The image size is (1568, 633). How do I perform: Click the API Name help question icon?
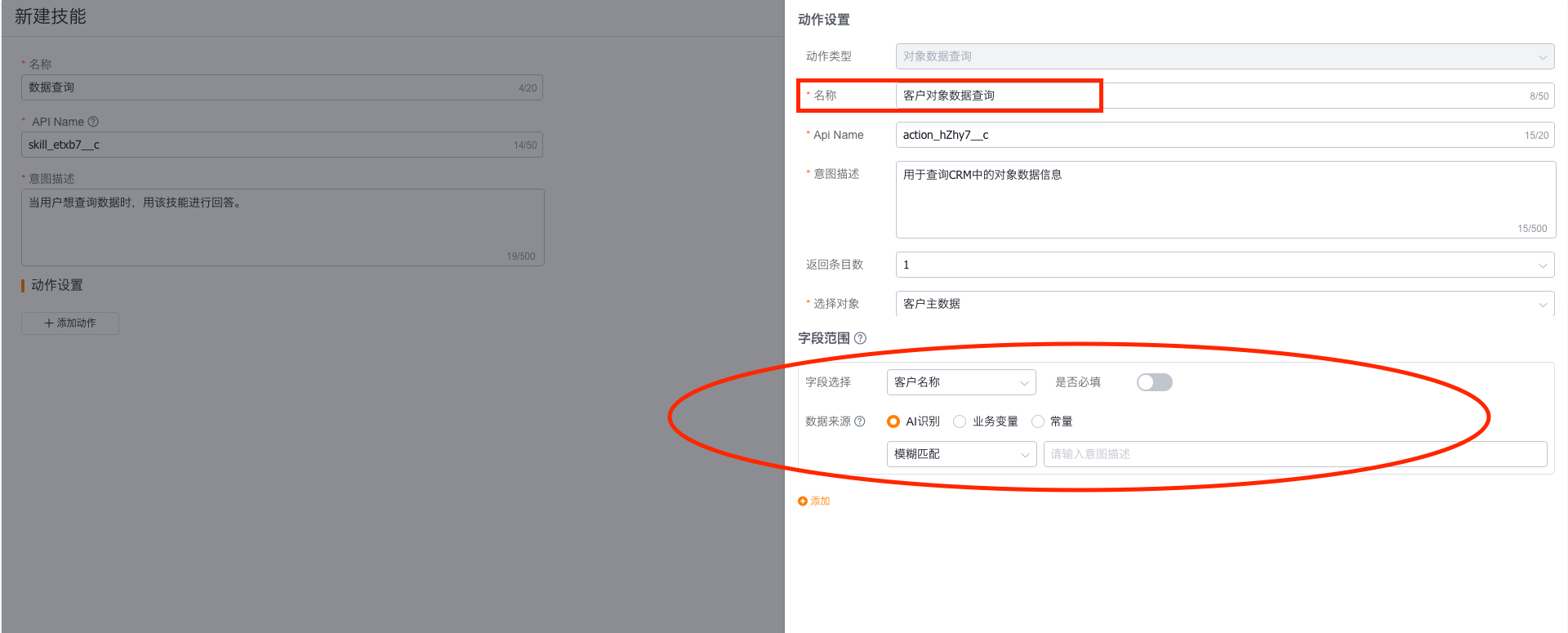pyautogui.click(x=93, y=122)
